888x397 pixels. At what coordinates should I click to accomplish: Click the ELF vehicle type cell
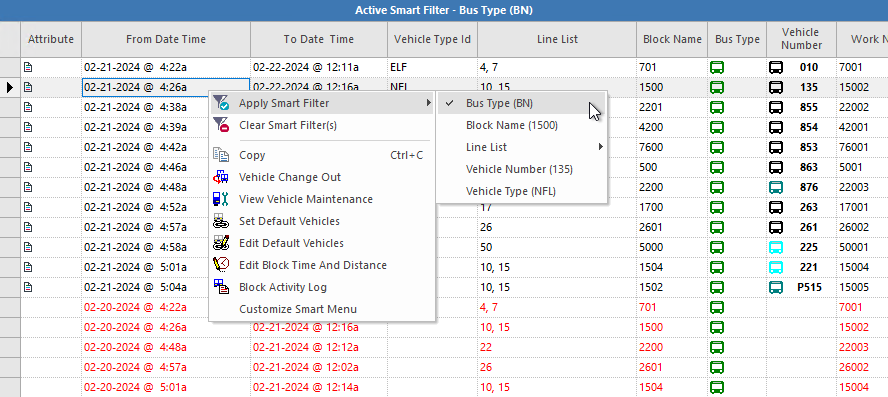click(433, 67)
